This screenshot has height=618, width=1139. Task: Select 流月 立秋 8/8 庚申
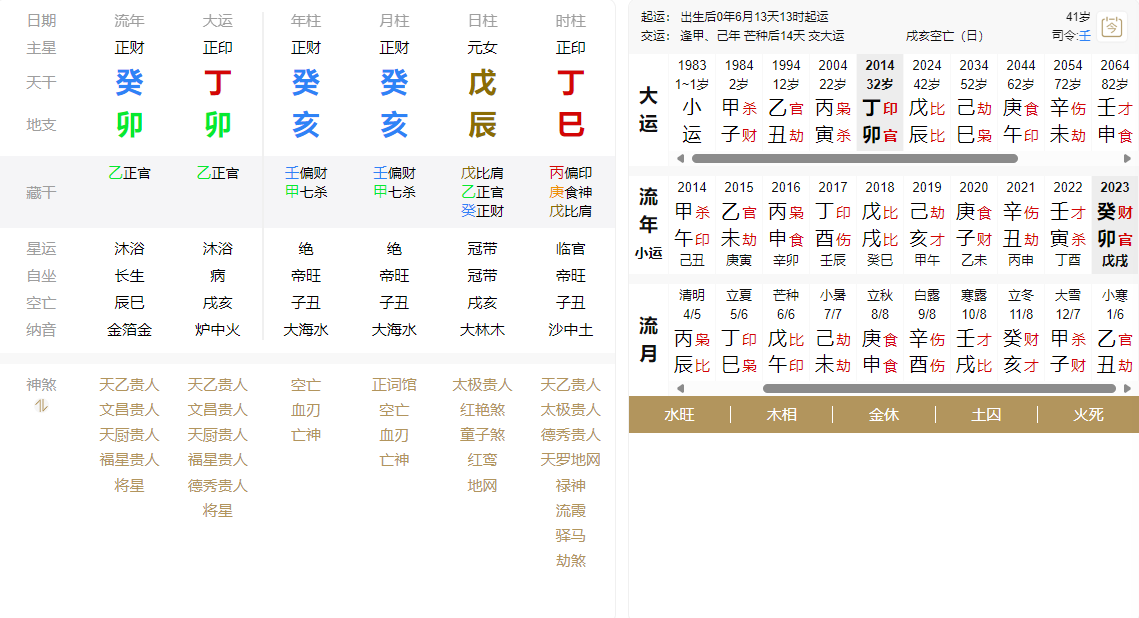879,339
